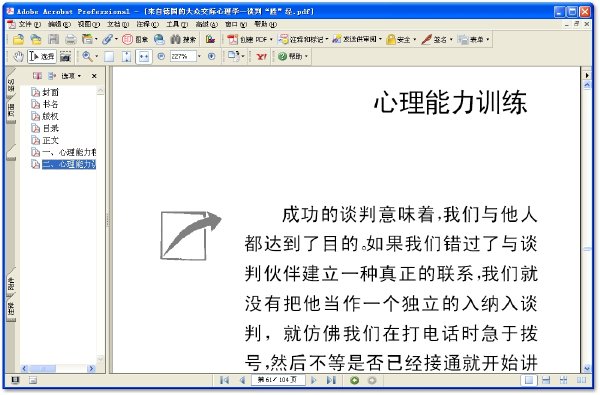Select Continuous-Facing layout in status bar
This screenshot has height=395, width=600.
click(x=563, y=380)
